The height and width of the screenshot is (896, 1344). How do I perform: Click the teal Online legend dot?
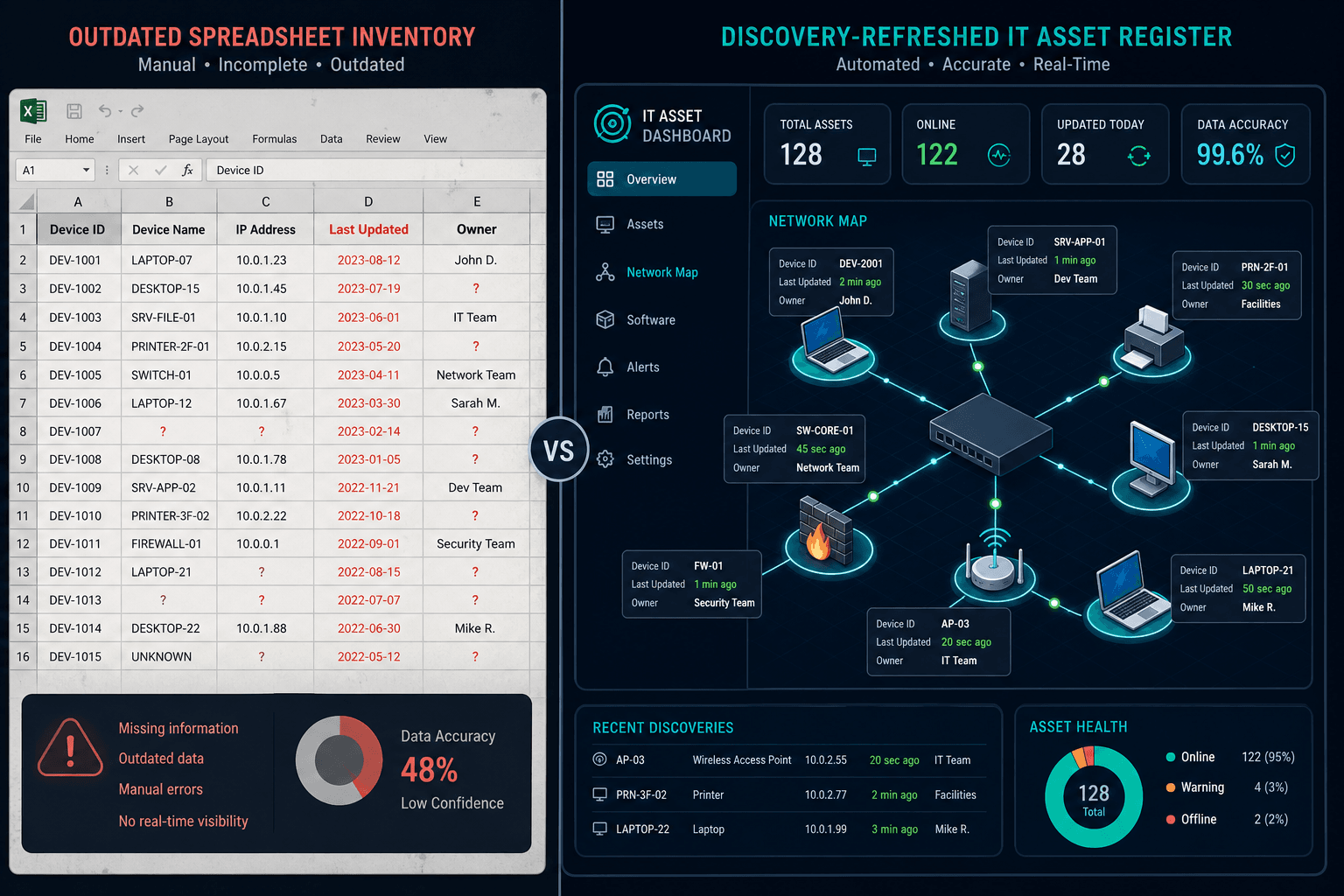pos(1171,757)
